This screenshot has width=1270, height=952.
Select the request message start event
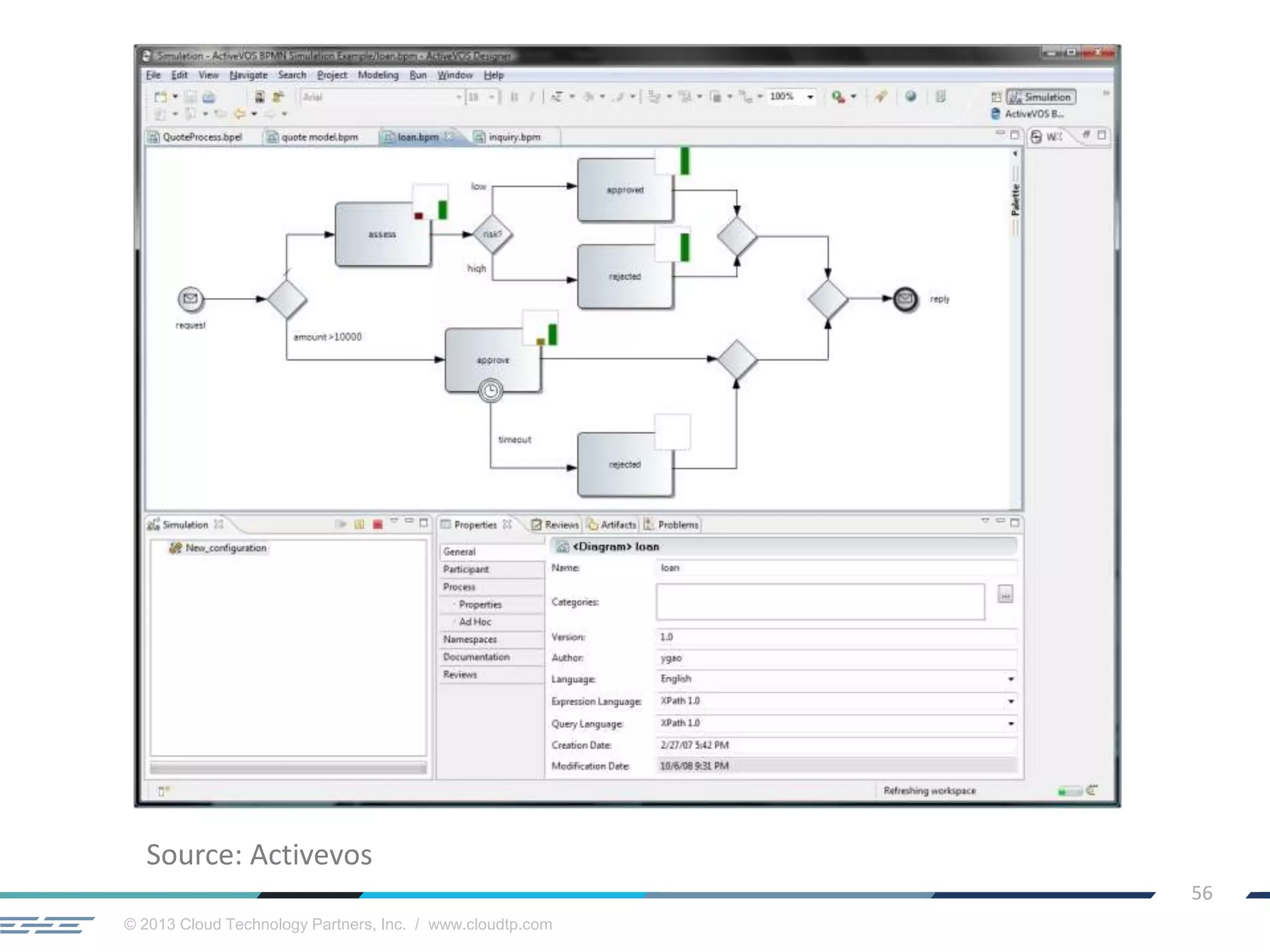tap(190, 299)
